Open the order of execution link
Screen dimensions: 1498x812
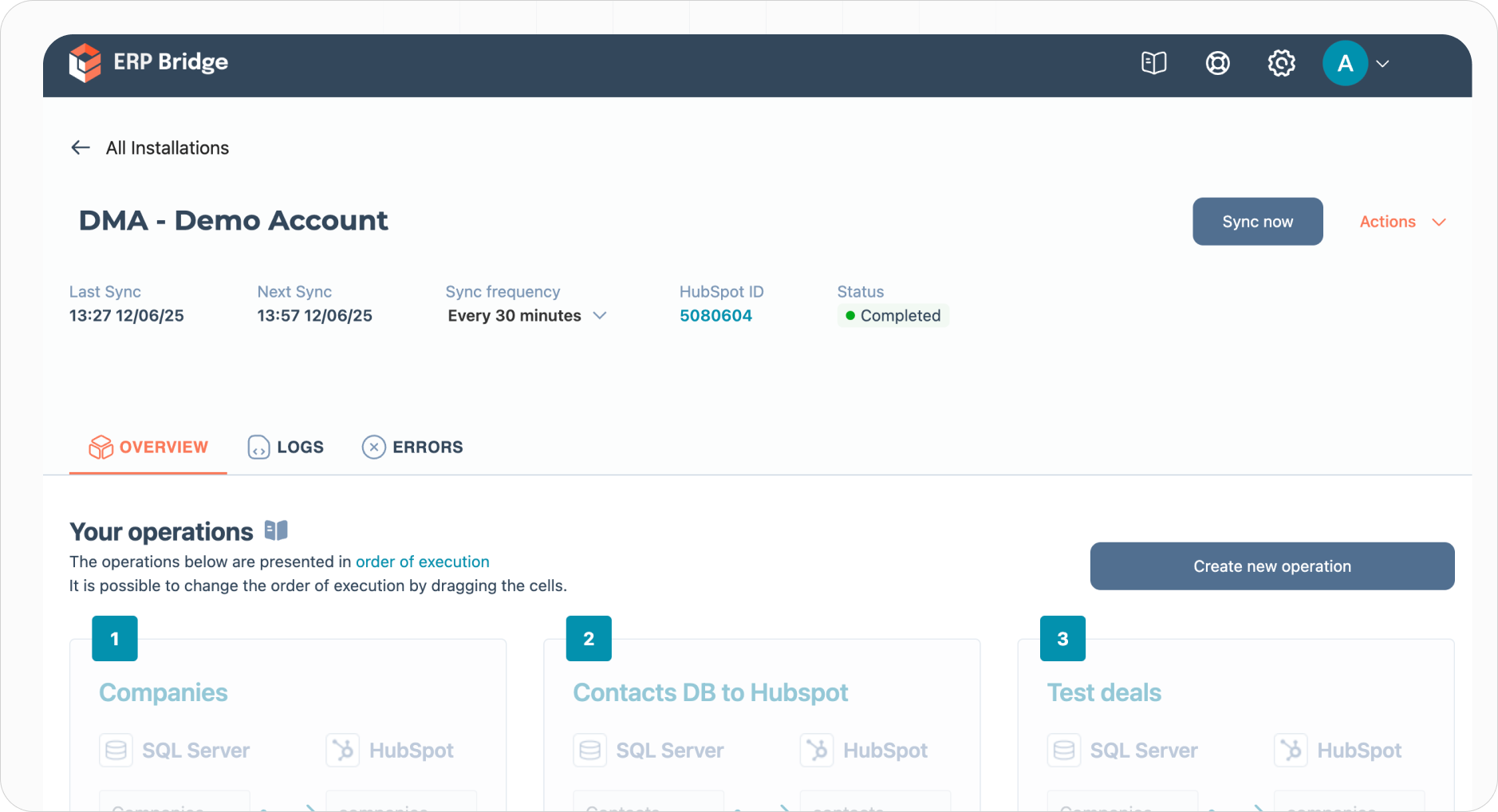click(x=422, y=562)
